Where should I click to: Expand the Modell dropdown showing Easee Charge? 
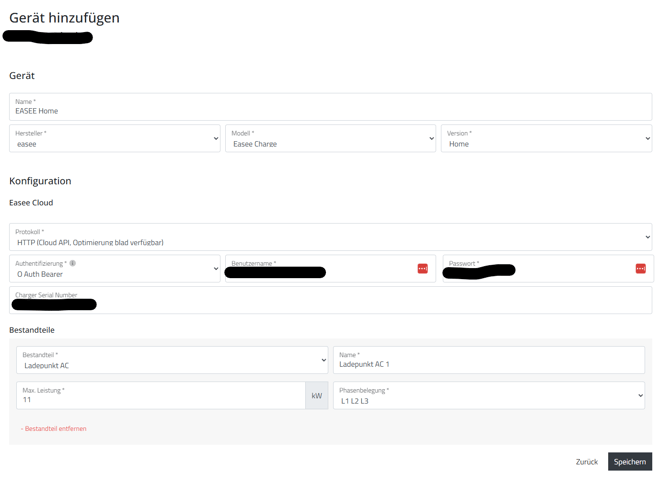(330, 139)
